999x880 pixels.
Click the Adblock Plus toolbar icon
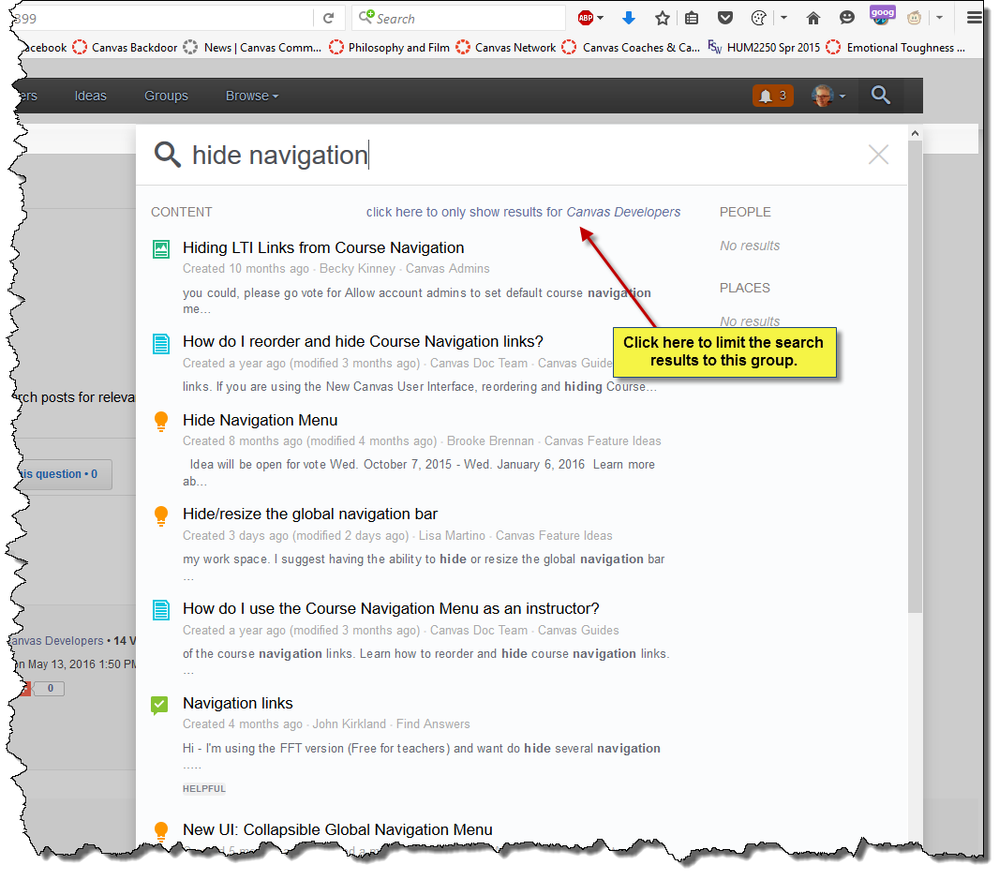coord(586,18)
